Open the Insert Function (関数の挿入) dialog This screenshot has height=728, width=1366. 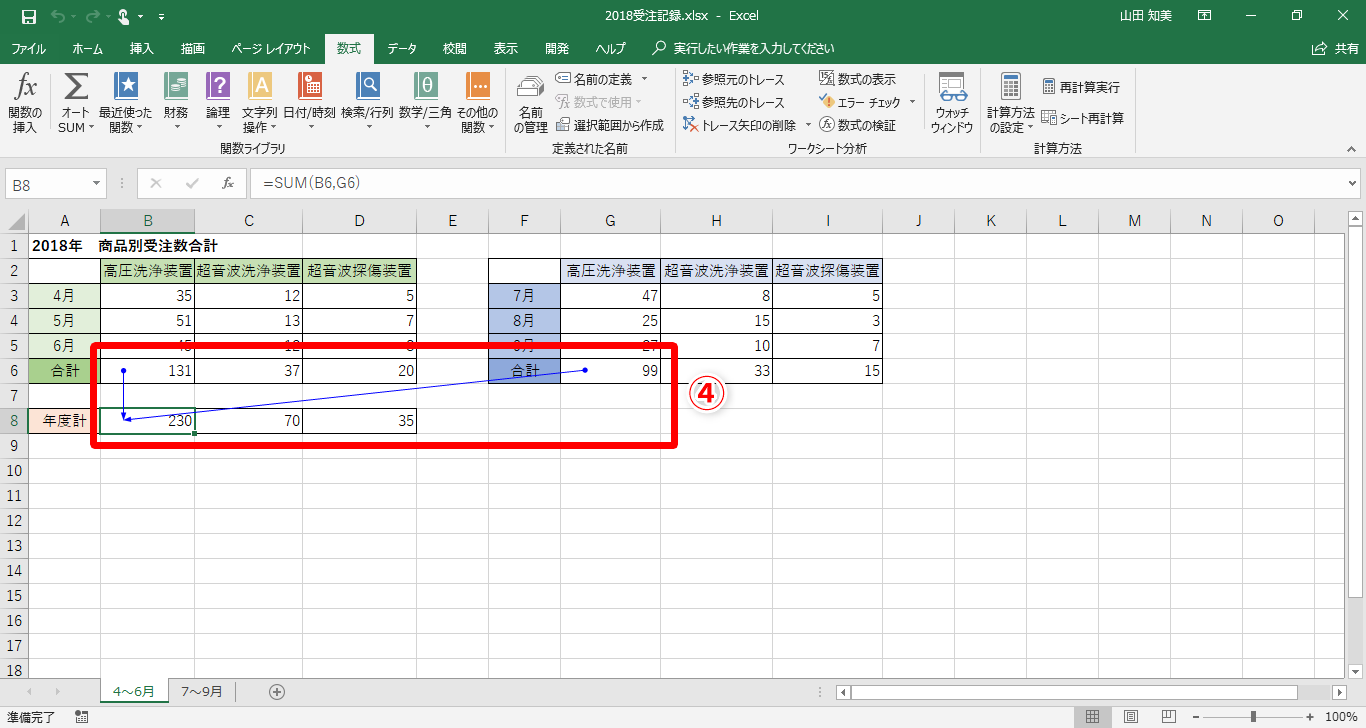[25, 103]
